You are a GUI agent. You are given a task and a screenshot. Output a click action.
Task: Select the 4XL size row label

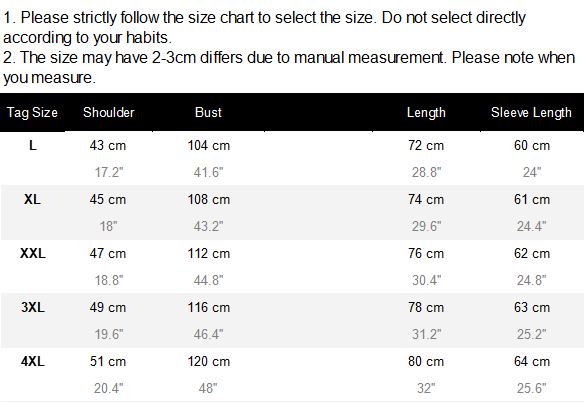pyautogui.click(x=33, y=361)
